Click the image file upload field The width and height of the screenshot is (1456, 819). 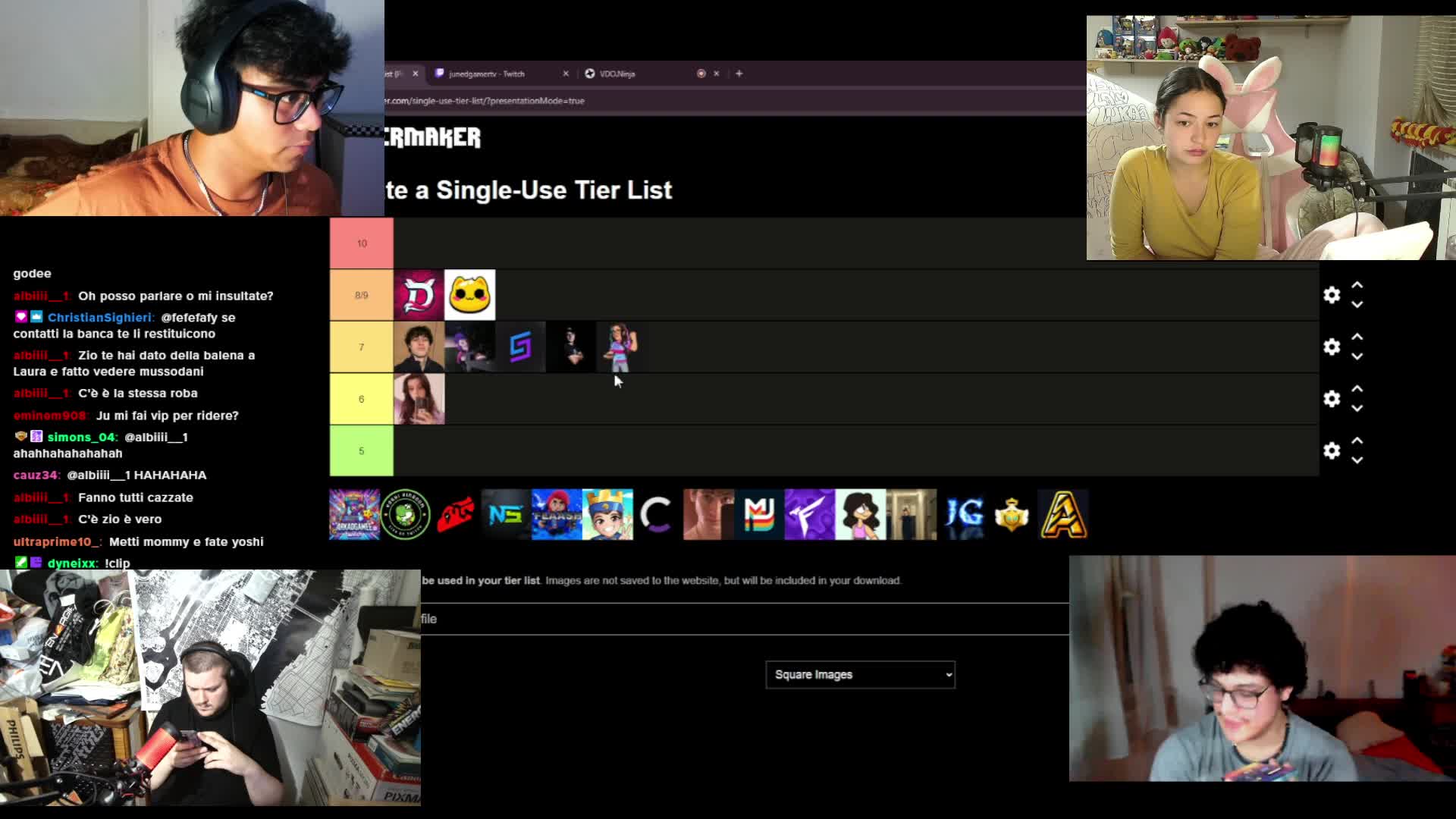coord(745,619)
